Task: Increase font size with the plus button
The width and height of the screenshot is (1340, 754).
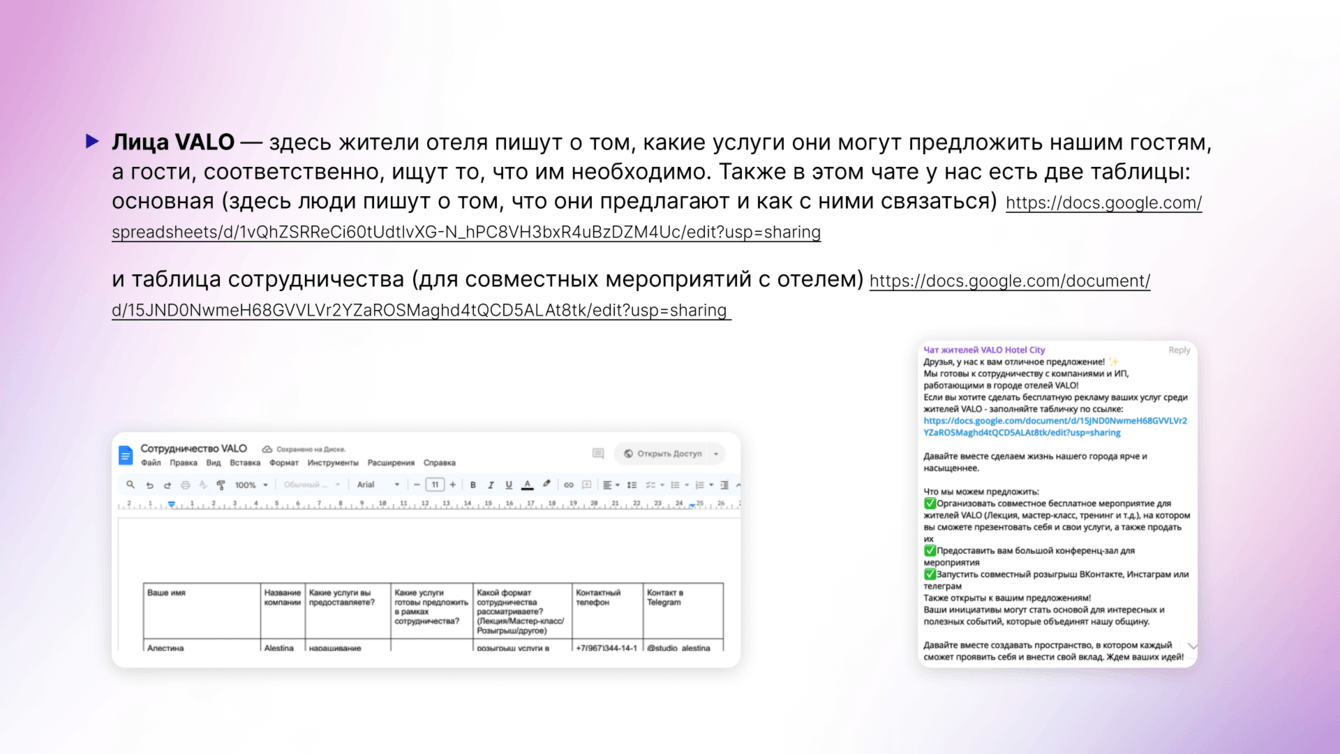Action: 453,485
